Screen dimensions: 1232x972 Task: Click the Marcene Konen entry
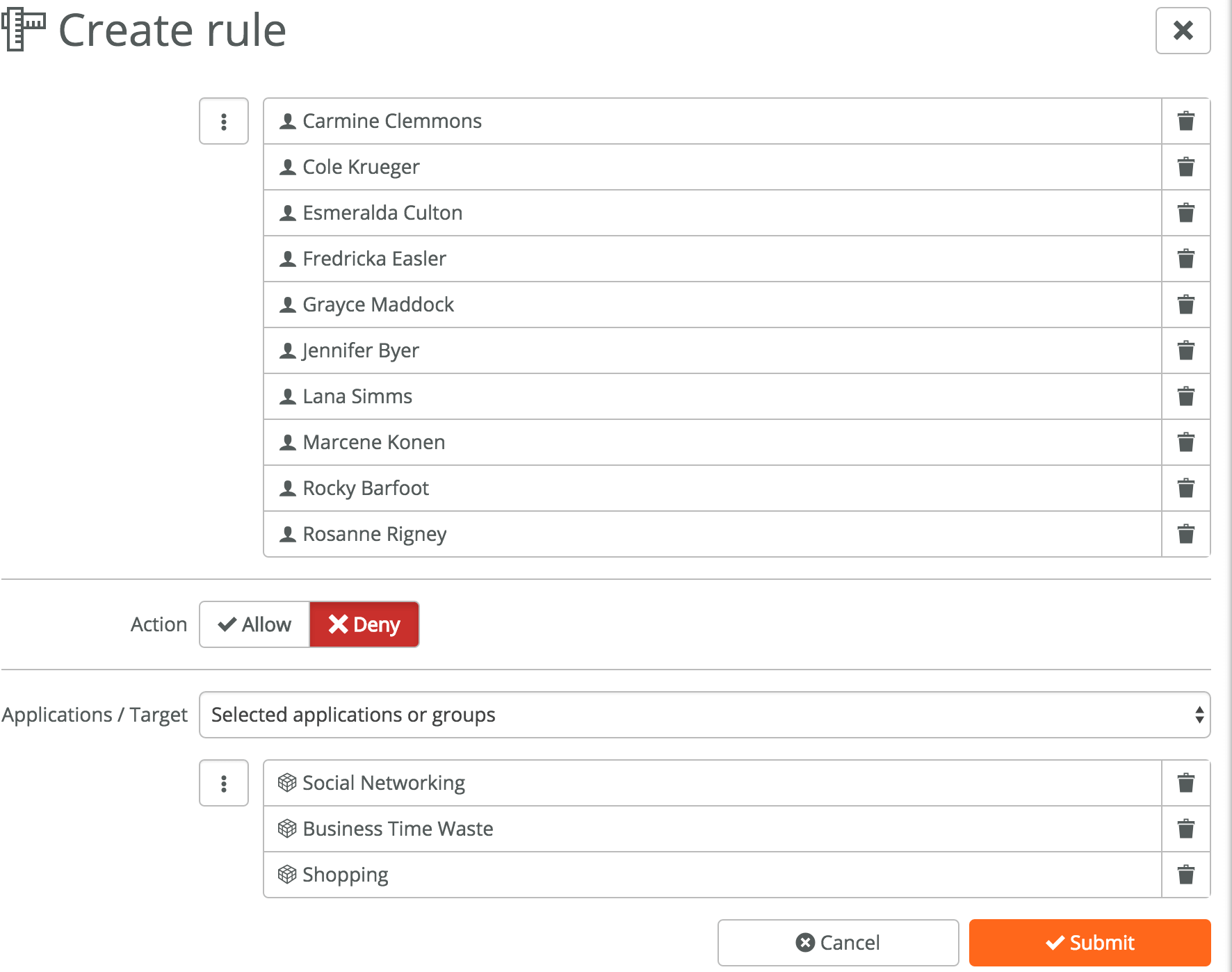(713, 442)
